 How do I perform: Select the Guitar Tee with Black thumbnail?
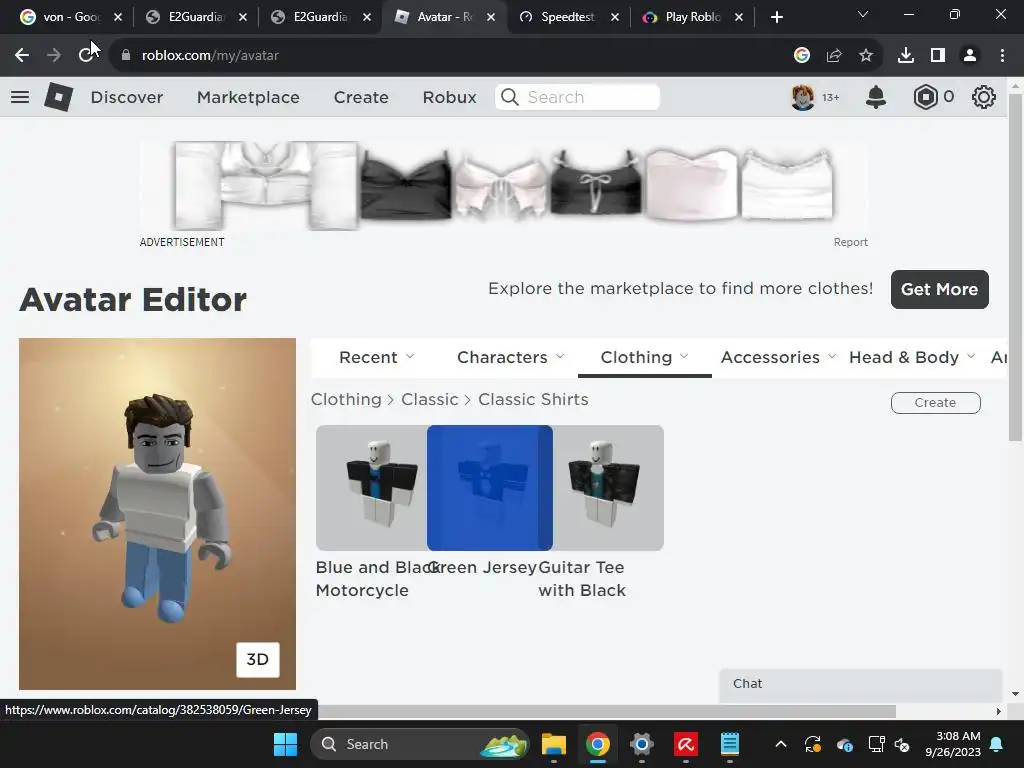tap(608, 488)
